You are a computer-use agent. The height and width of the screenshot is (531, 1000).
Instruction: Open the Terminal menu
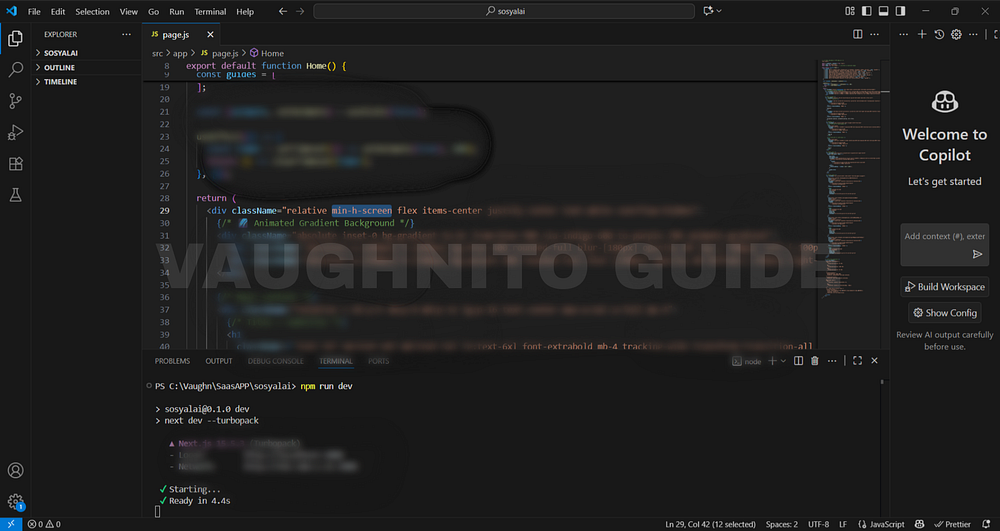point(210,11)
